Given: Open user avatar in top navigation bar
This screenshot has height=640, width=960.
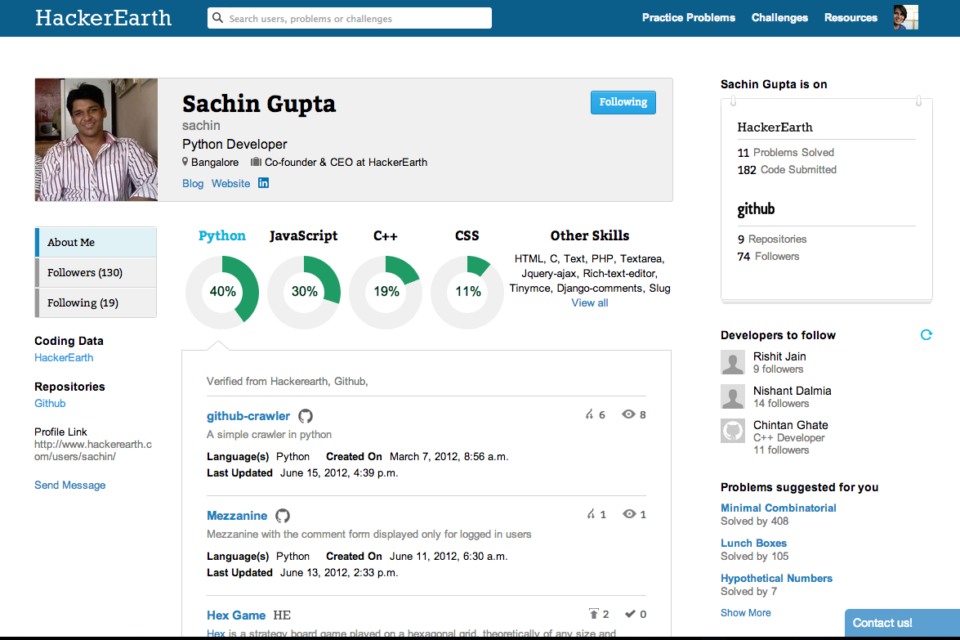Looking at the screenshot, I should point(905,17).
